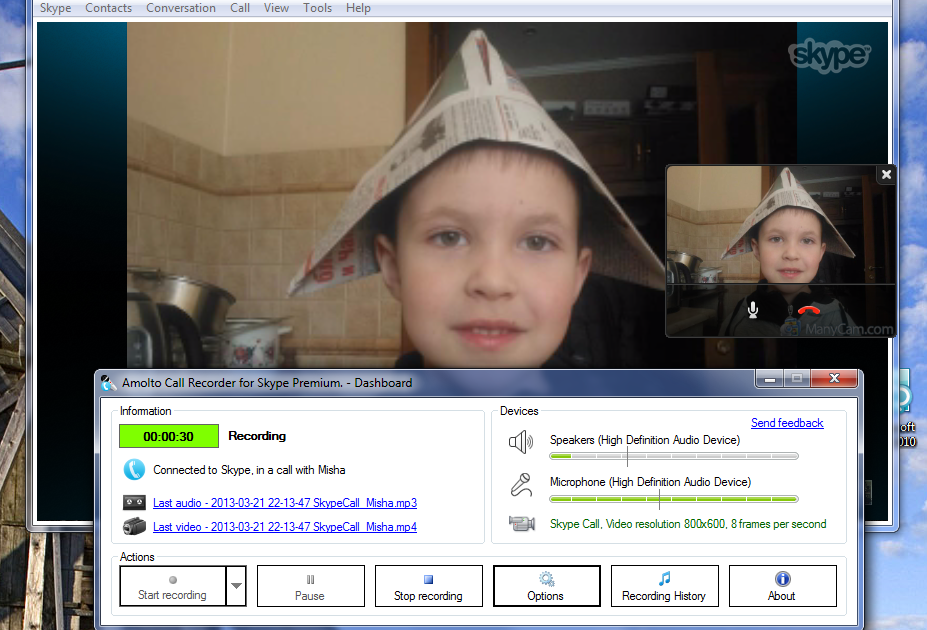Click the camcorder last video icon
The image size is (927, 630).
click(134, 527)
